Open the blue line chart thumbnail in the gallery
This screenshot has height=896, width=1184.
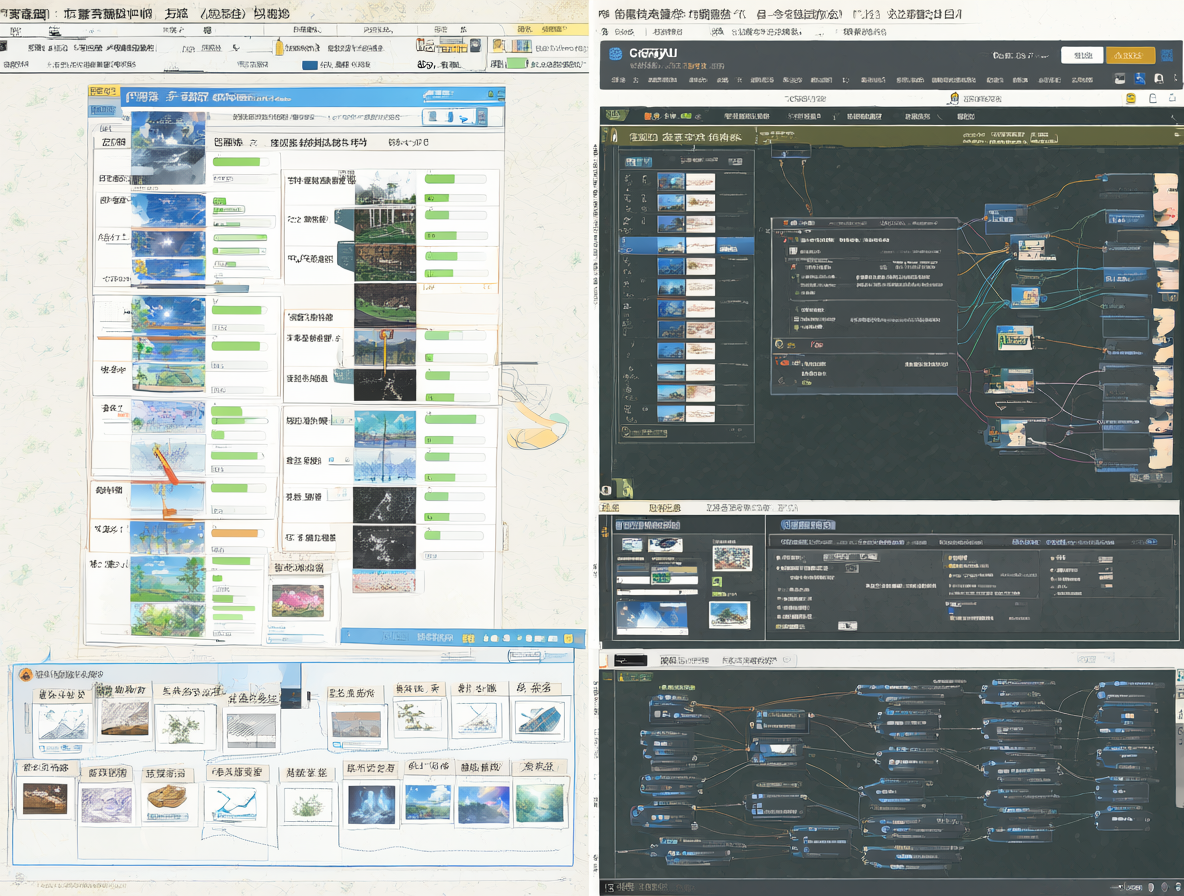click(x=235, y=803)
